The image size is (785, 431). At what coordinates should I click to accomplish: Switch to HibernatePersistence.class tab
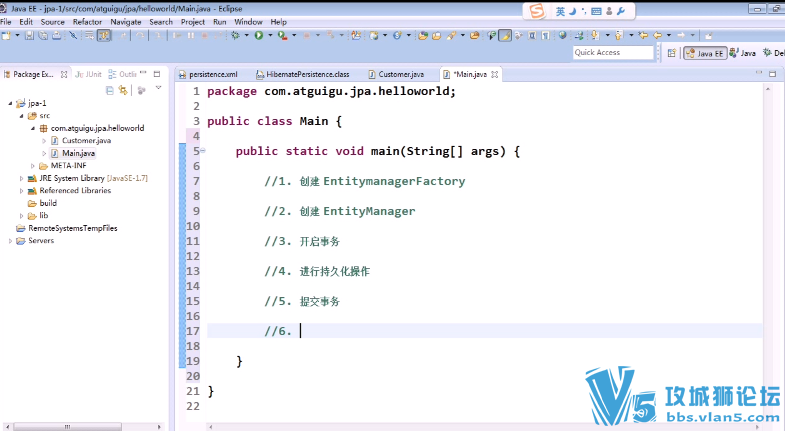pos(303,74)
